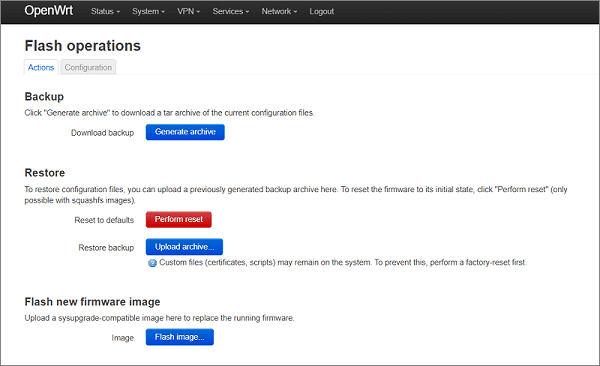
Task: Click the Flash image button
Action: coord(180,337)
